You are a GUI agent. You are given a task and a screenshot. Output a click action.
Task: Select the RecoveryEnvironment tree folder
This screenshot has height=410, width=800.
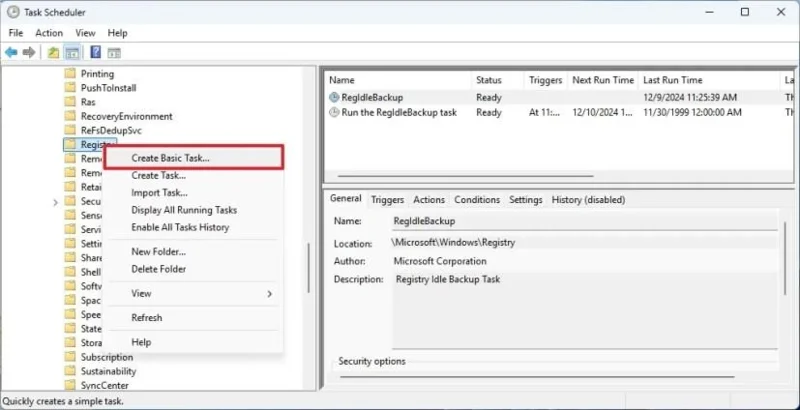coord(127,116)
